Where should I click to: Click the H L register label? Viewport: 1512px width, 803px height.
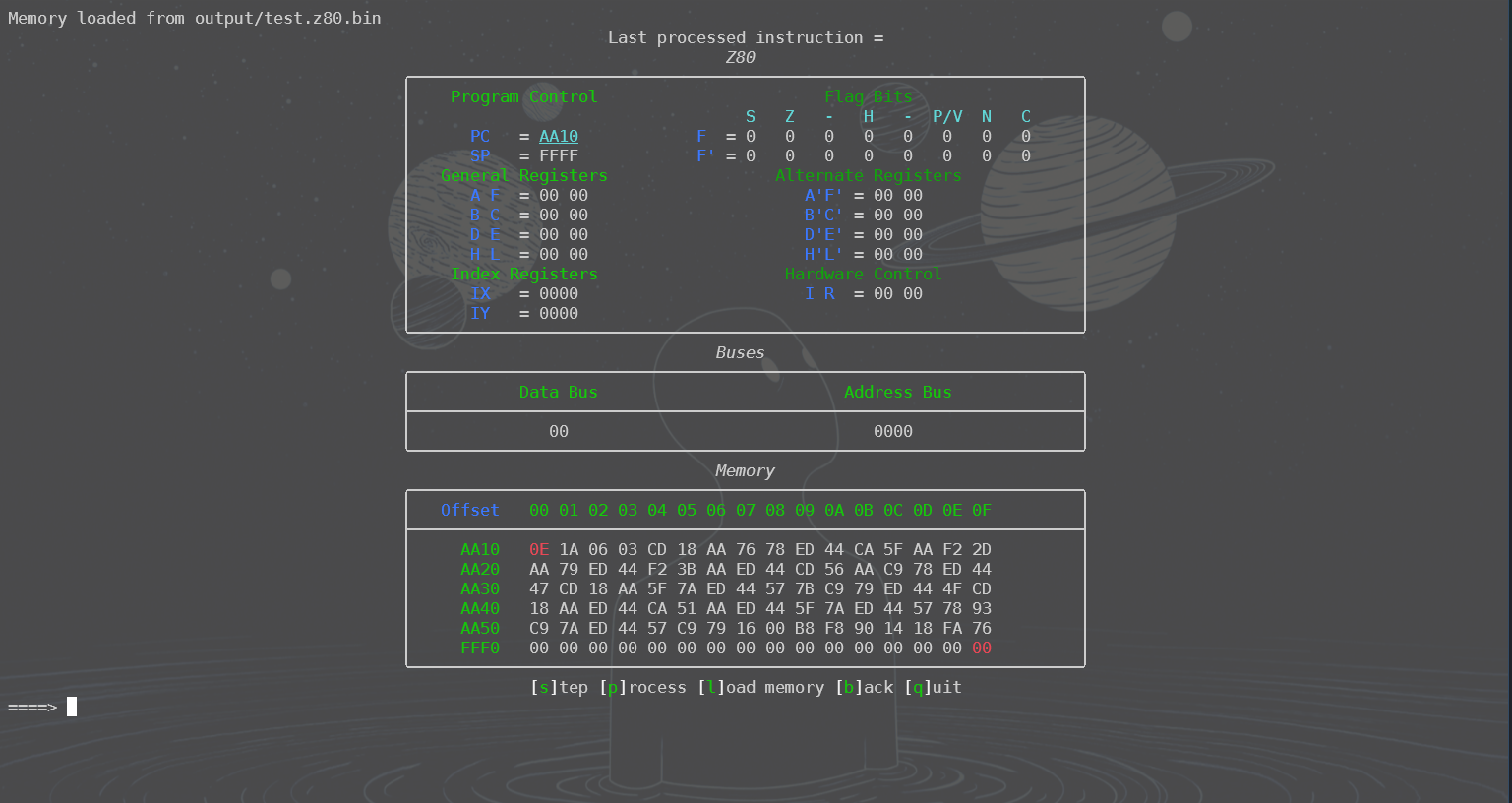485,254
